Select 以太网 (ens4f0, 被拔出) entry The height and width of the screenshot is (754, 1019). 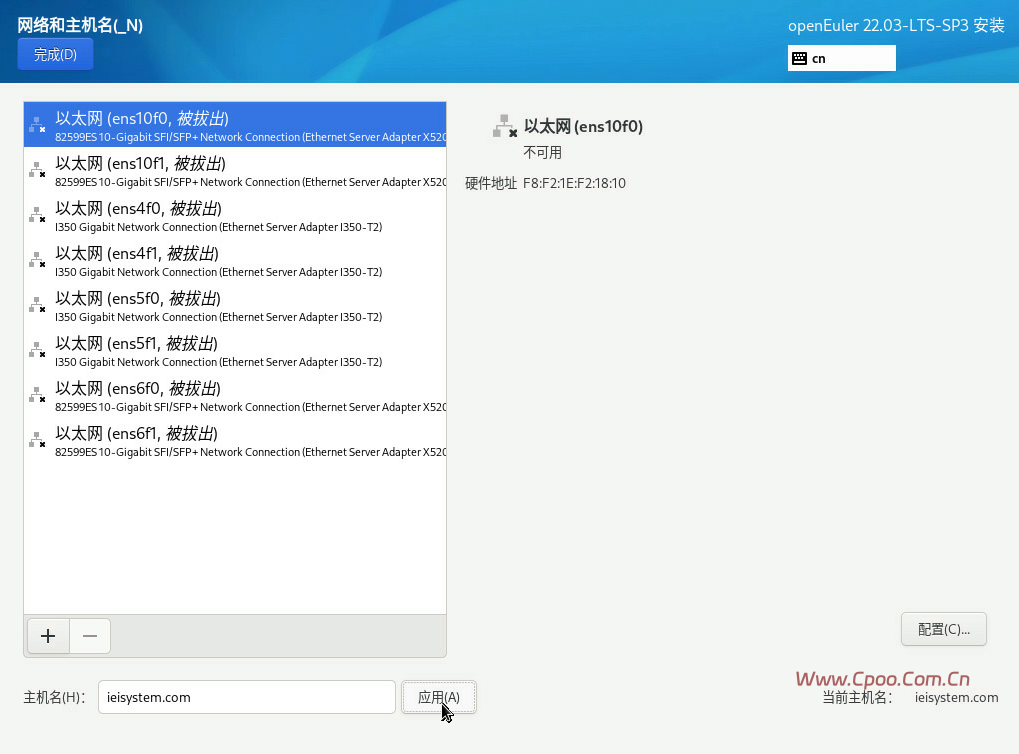click(x=235, y=214)
